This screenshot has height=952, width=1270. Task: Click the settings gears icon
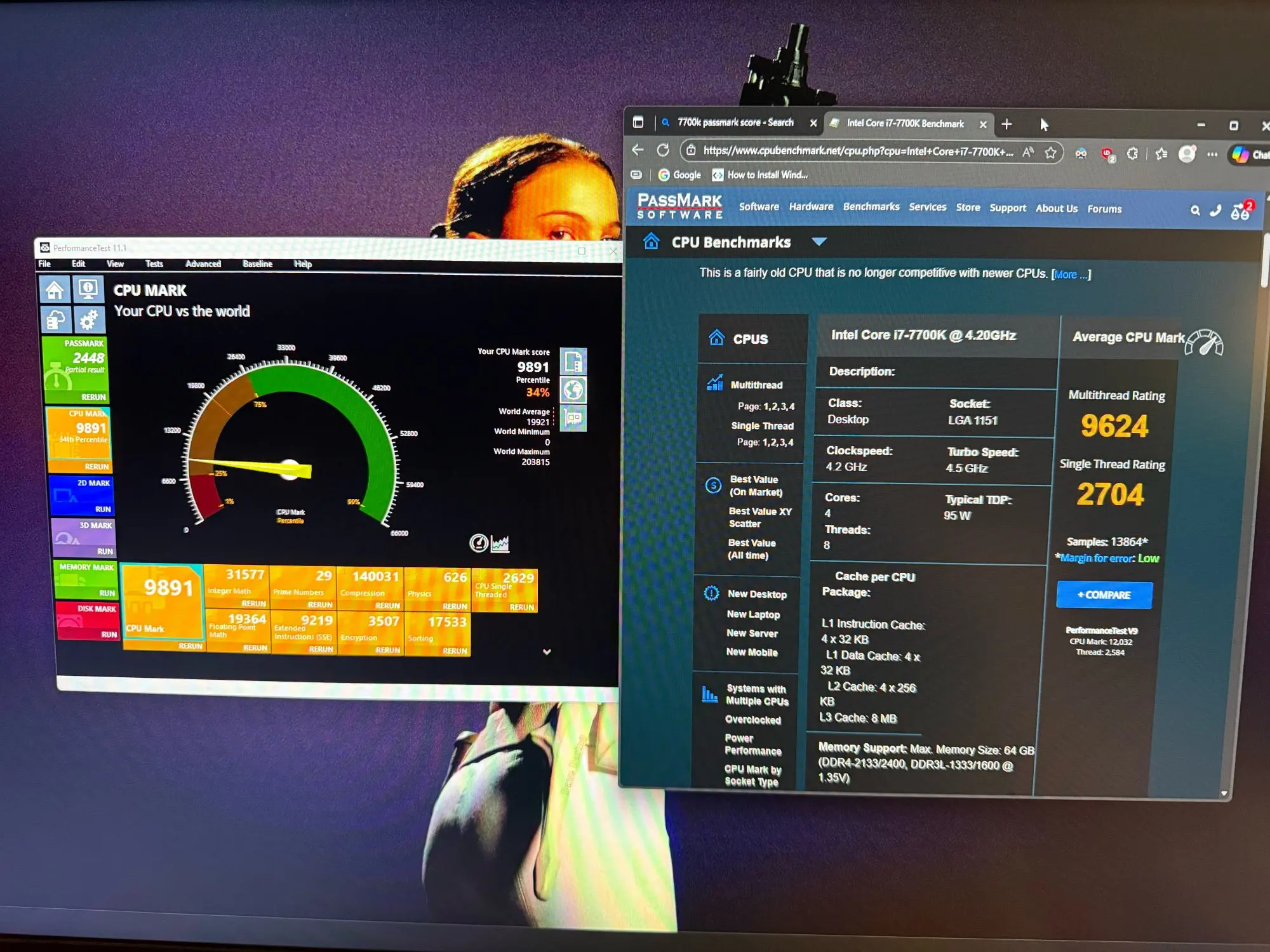pos(88,320)
